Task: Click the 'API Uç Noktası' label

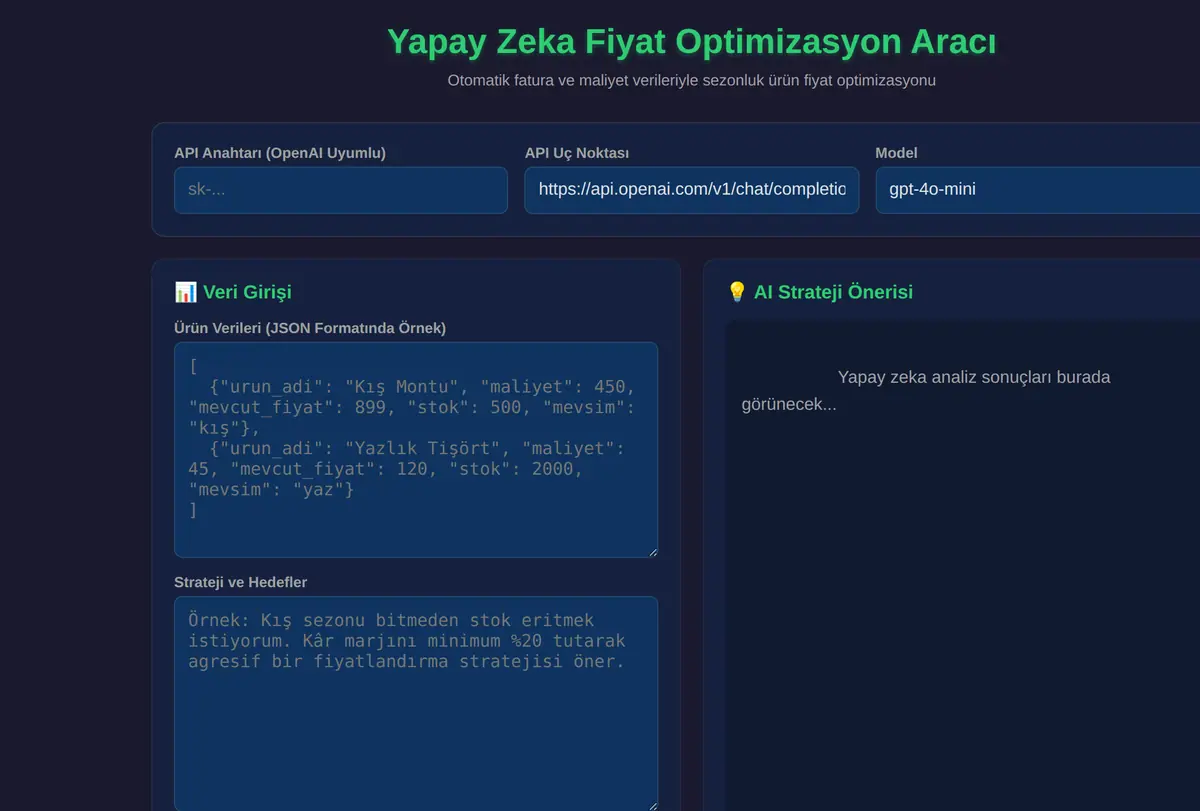Action: coord(577,153)
